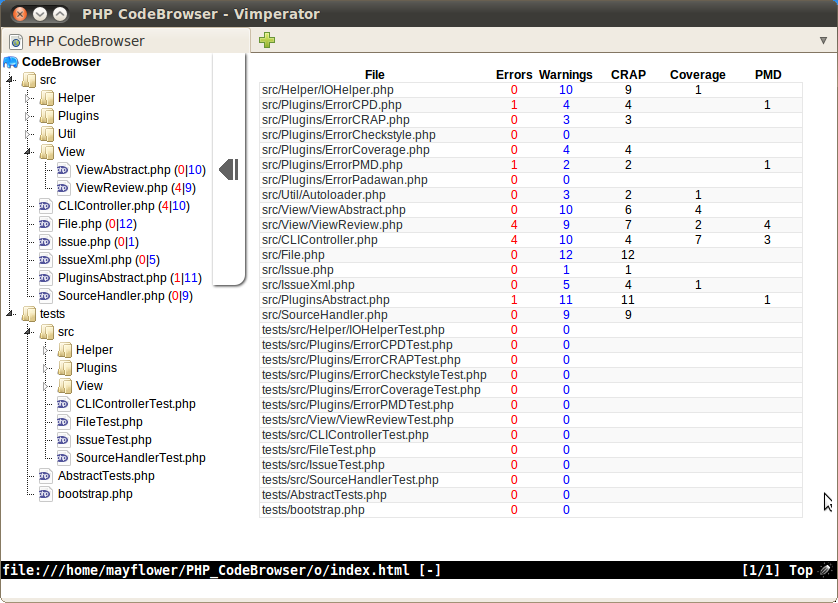This screenshot has height=603, width=838.
Task: Open the src/Plugins/ErrorCRAP.php table link
Action: tap(336, 120)
